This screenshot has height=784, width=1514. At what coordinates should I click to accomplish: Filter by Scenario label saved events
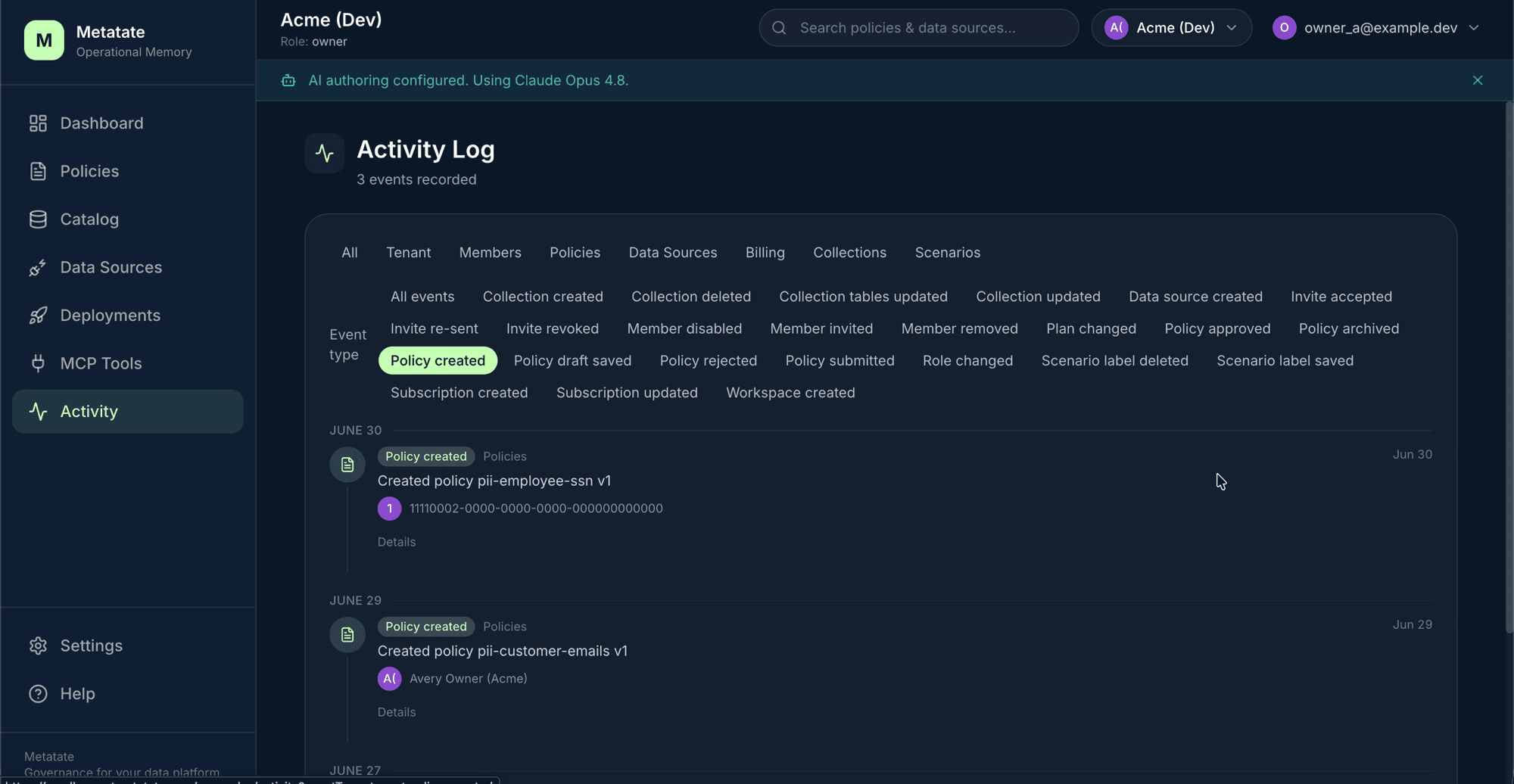[1285, 361]
